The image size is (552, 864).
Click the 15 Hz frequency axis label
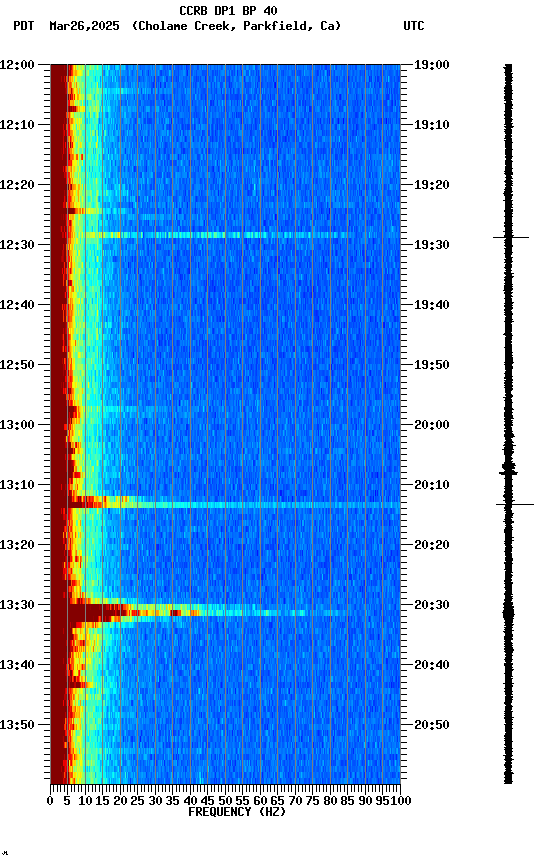coord(102,802)
